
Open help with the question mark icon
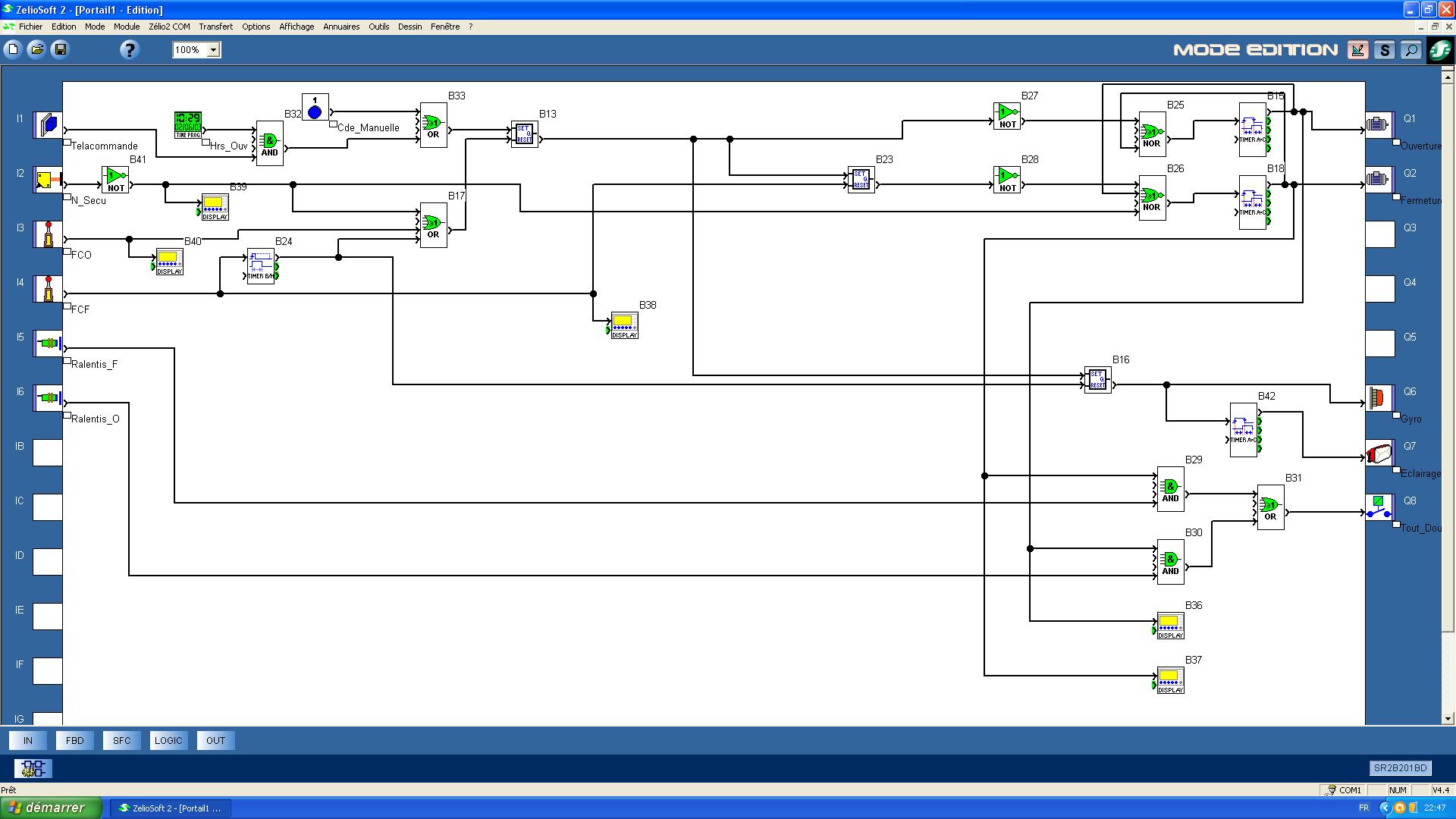130,50
